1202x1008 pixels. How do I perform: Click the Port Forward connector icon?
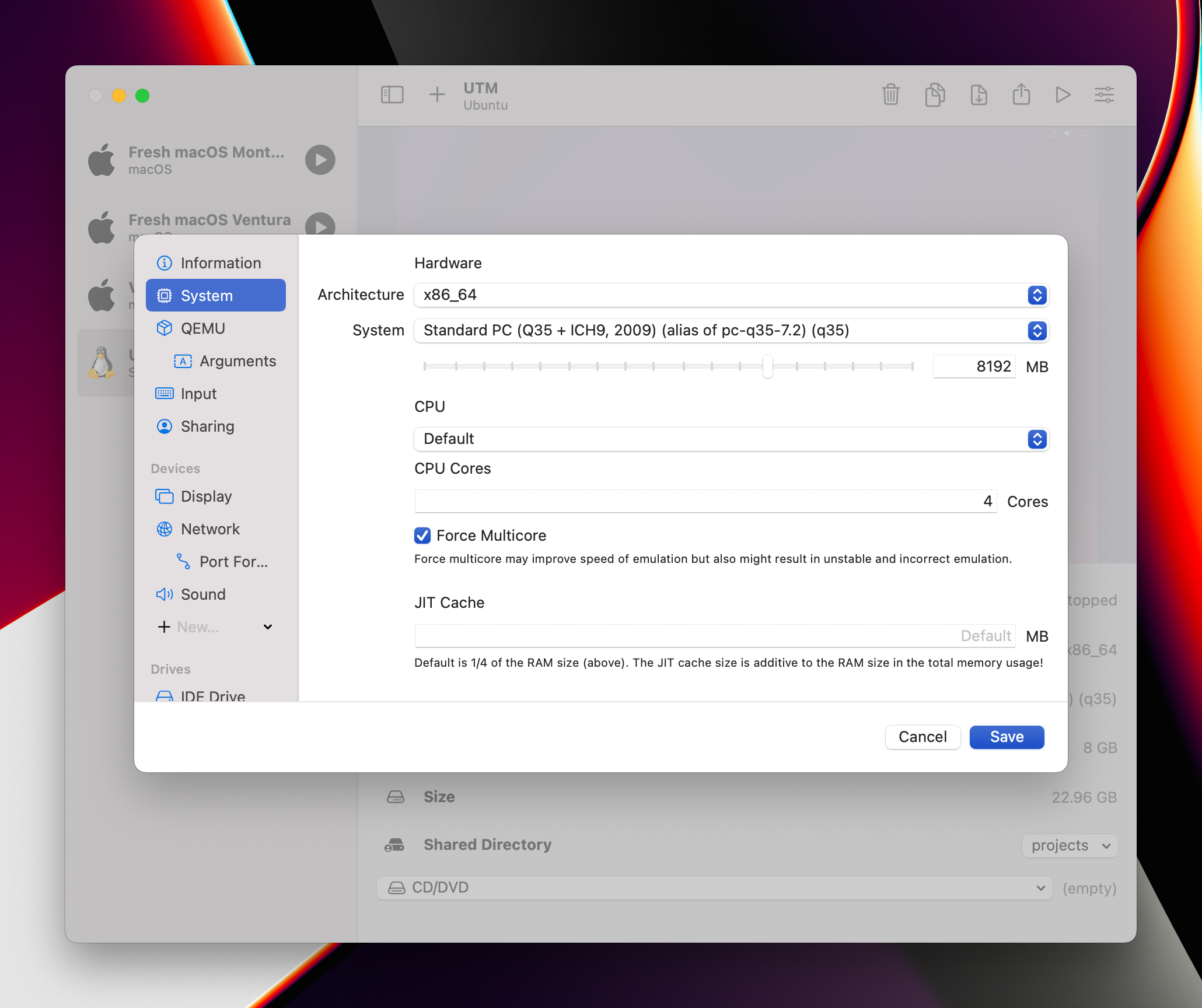click(183, 562)
